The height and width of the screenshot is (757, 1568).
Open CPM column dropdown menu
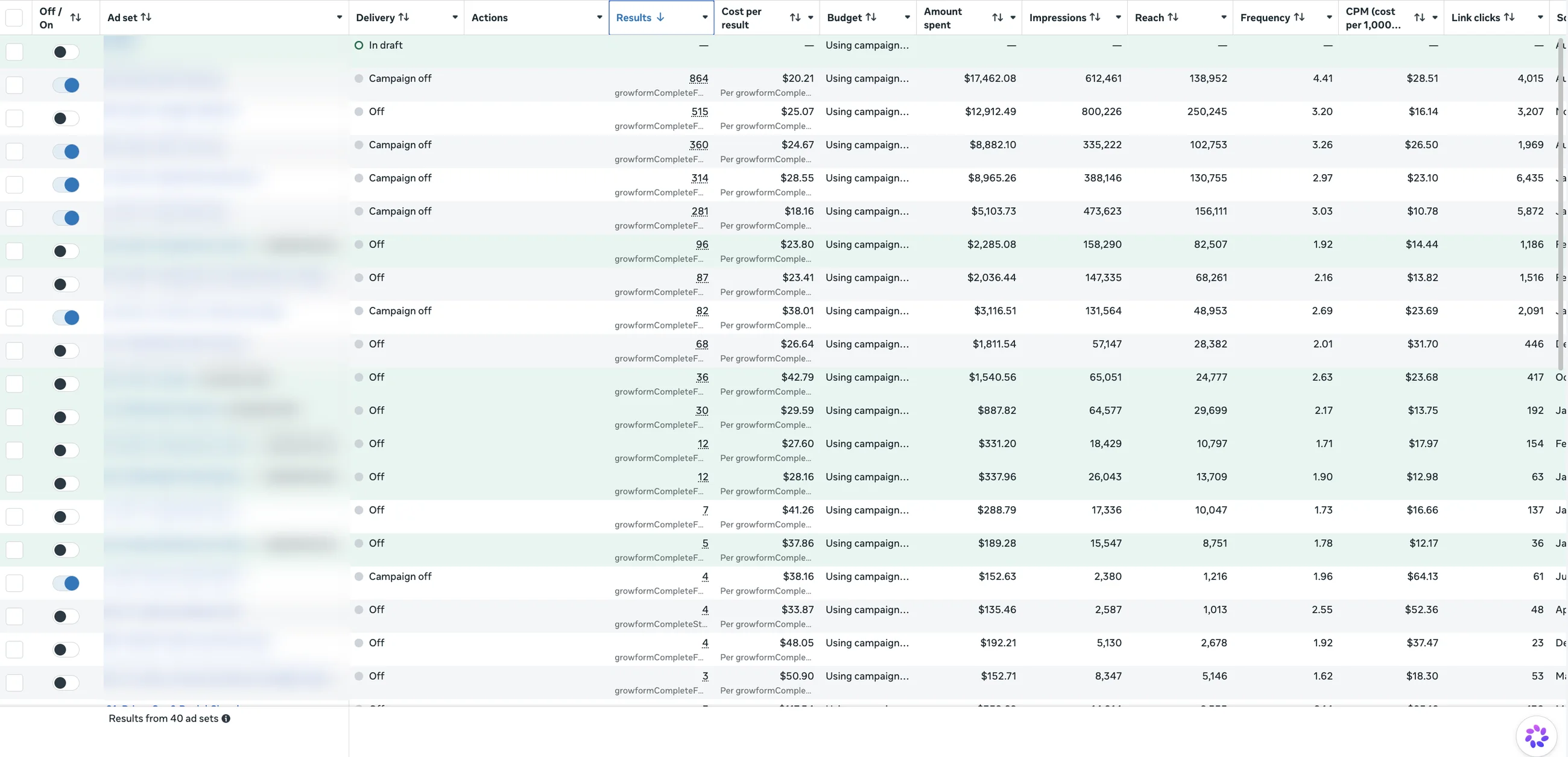tap(1435, 17)
